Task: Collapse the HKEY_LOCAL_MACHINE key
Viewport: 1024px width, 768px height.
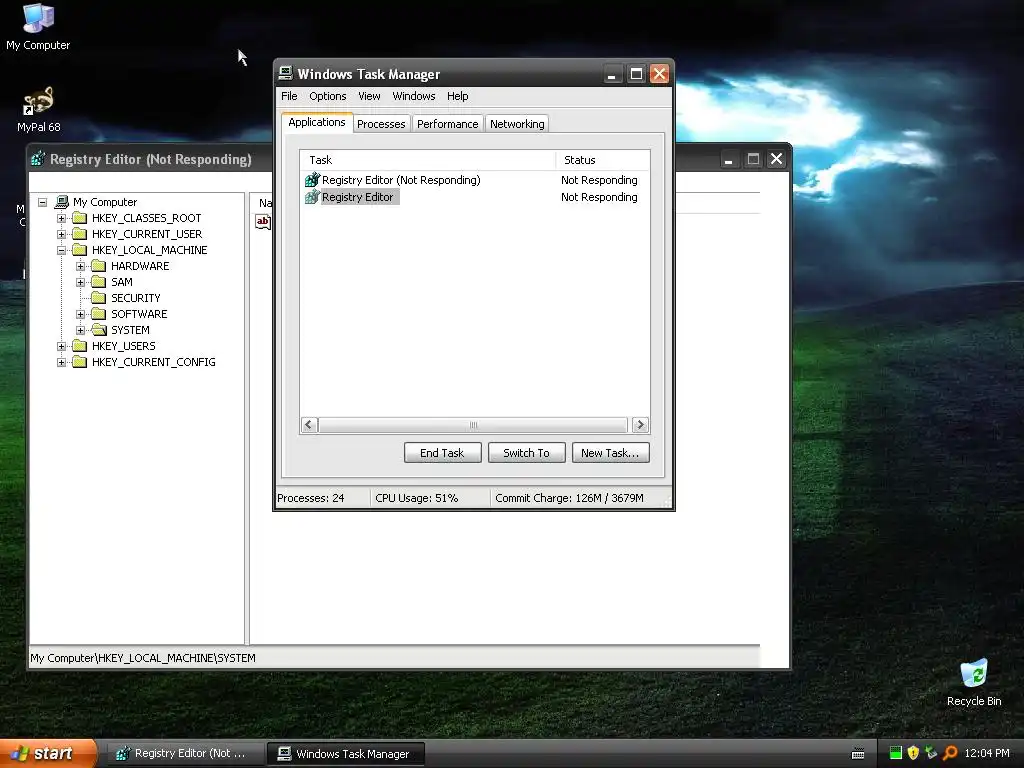Action: (x=61, y=250)
